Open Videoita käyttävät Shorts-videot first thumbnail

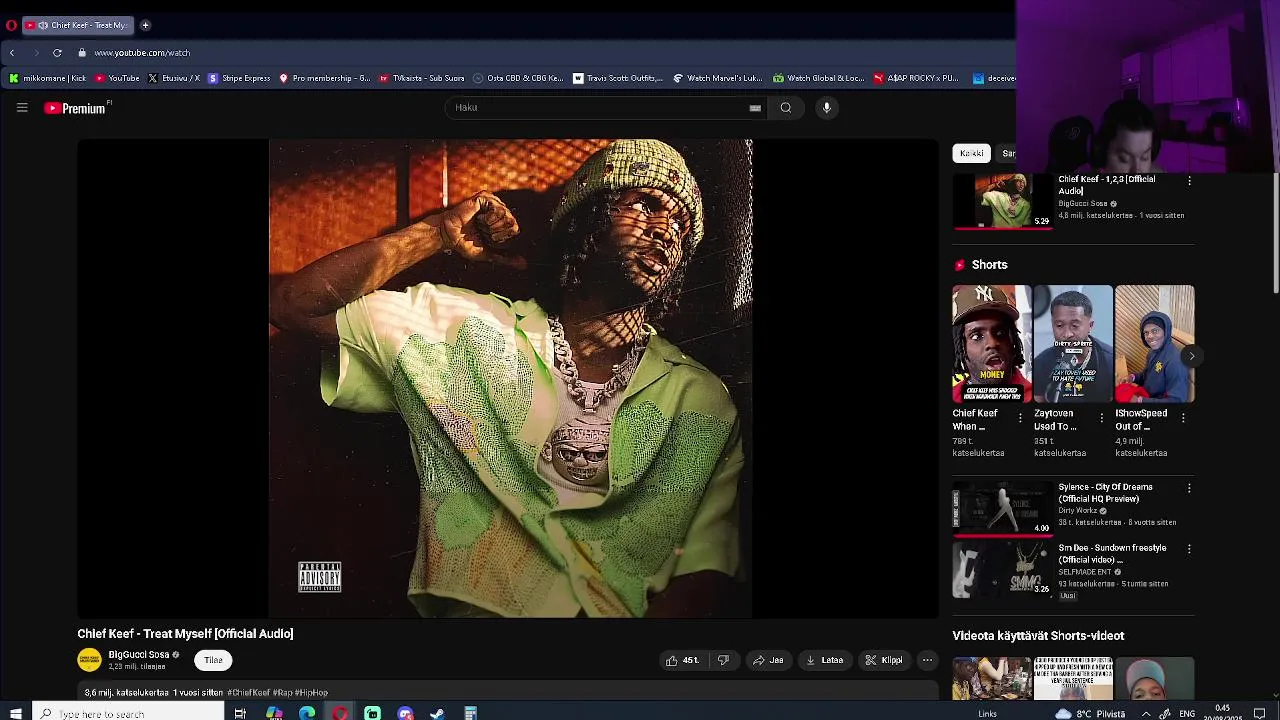991,678
